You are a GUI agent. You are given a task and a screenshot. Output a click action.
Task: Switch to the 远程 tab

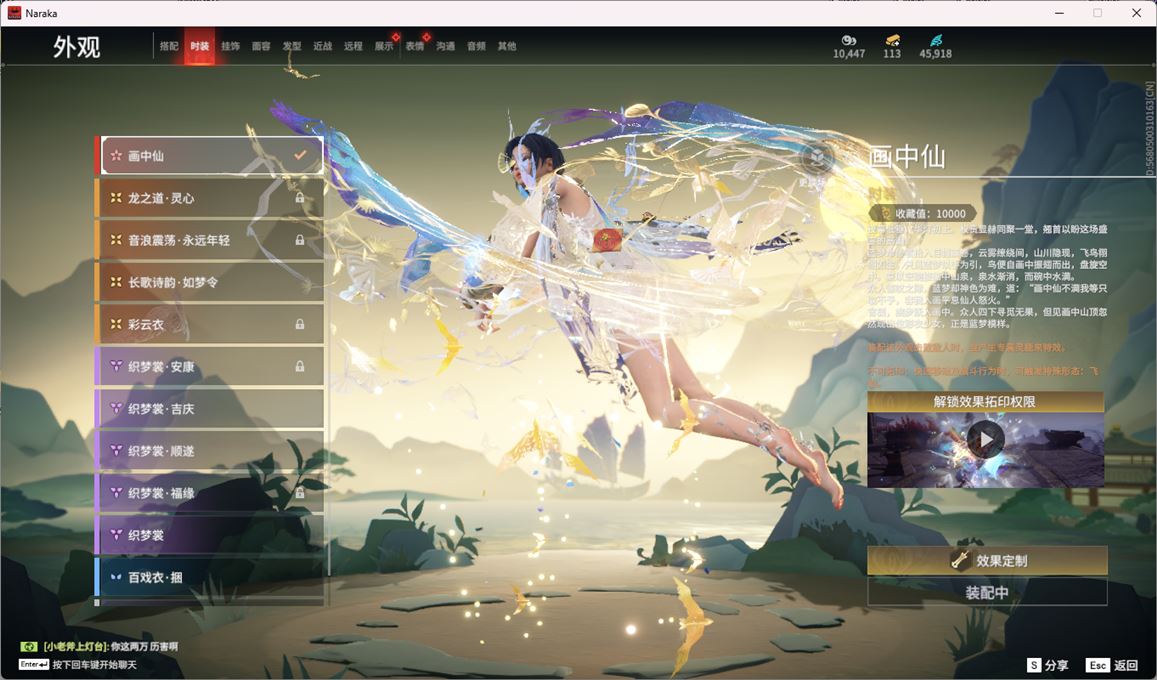tap(353, 46)
